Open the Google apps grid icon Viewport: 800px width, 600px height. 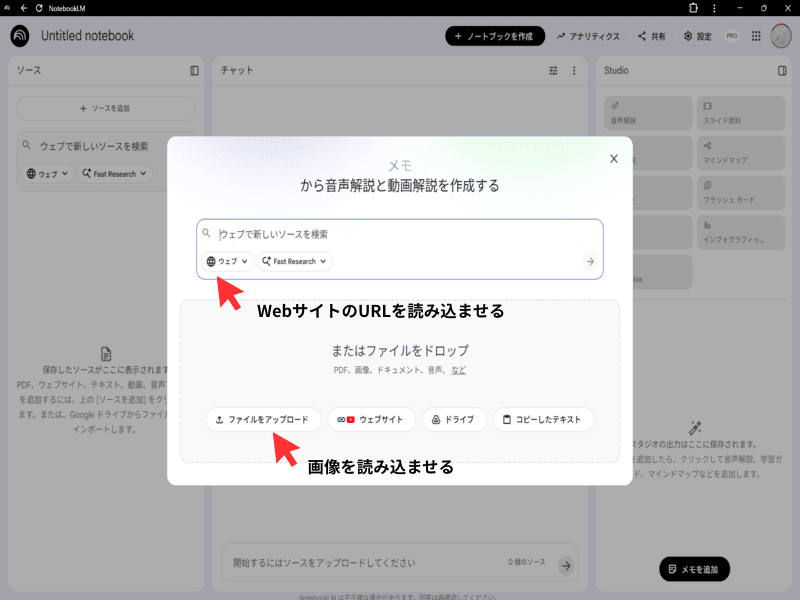(x=756, y=36)
